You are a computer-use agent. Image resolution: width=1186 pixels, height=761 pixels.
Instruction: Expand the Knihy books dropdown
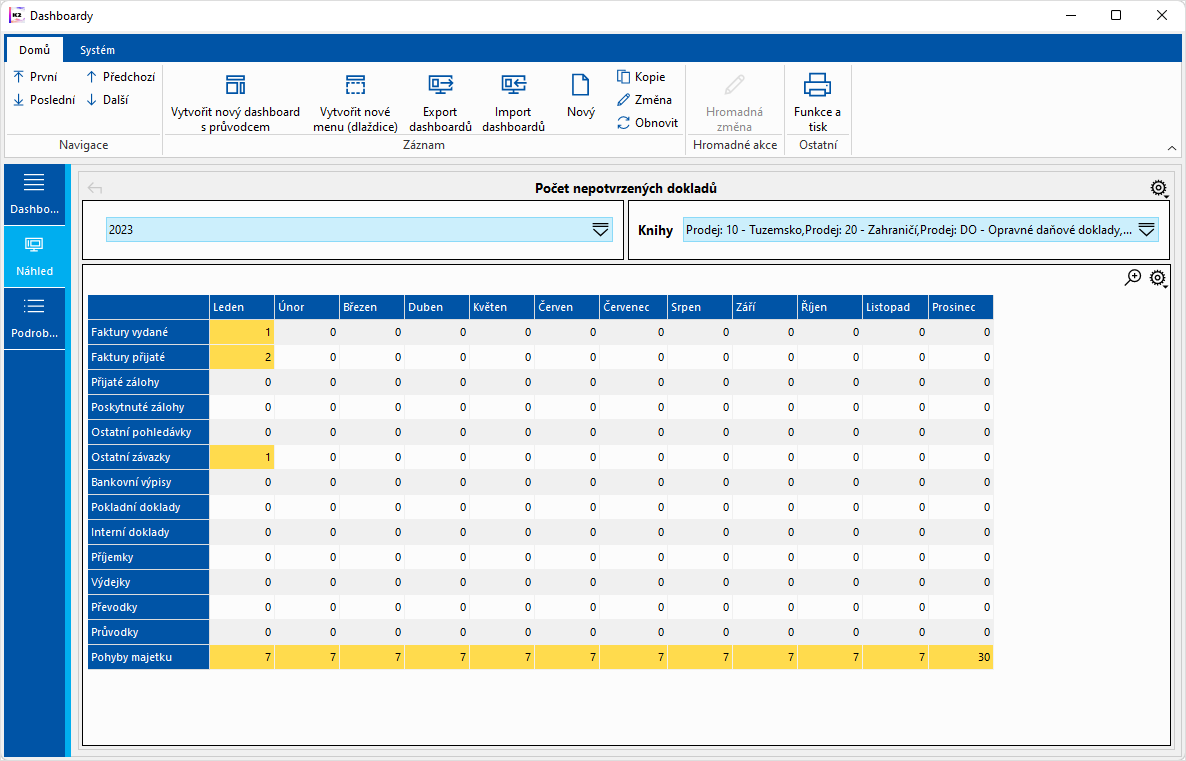click(x=1146, y=230)
